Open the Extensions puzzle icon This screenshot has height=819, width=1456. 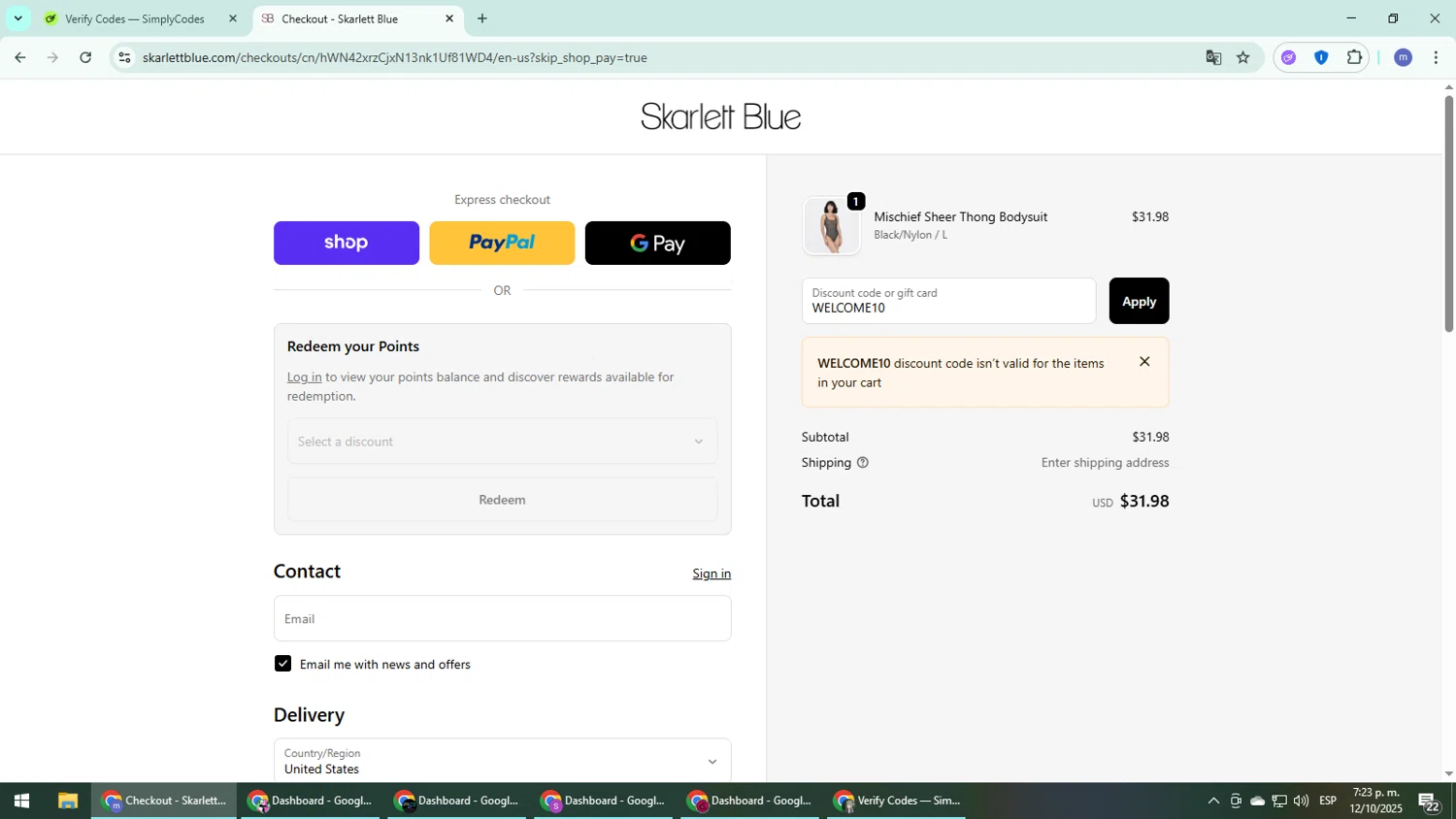[x=1354, y=57]
